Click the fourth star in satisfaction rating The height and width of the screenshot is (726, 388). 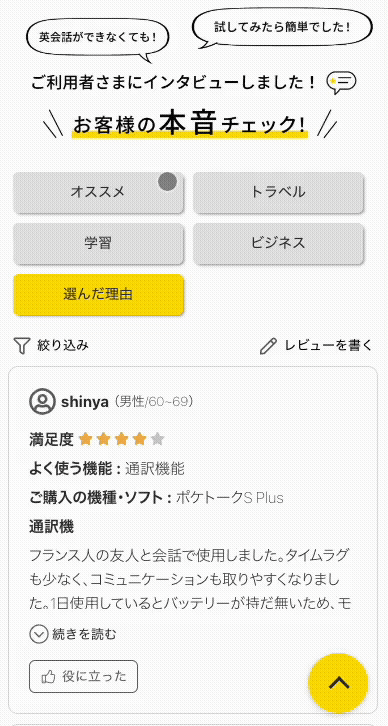139,439
